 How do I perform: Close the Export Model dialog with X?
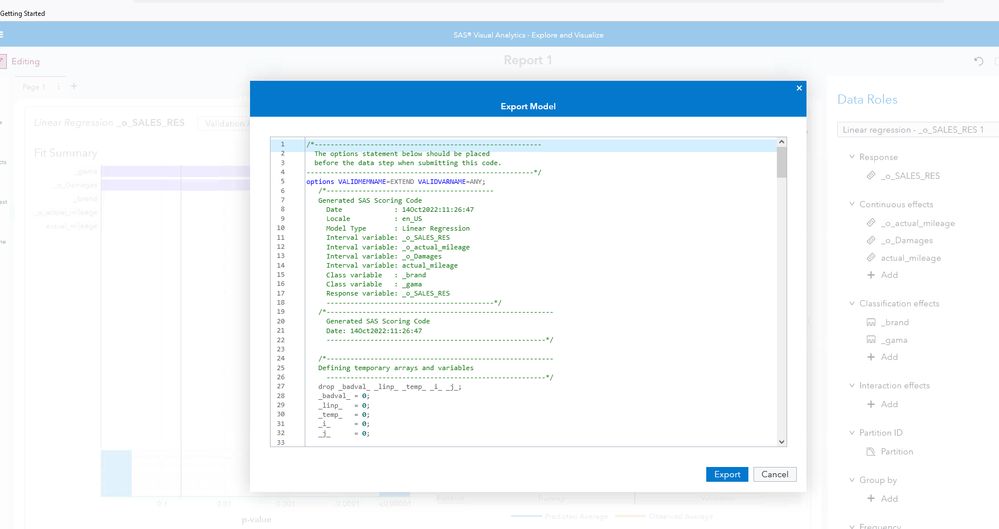click(x=799, y=88)
